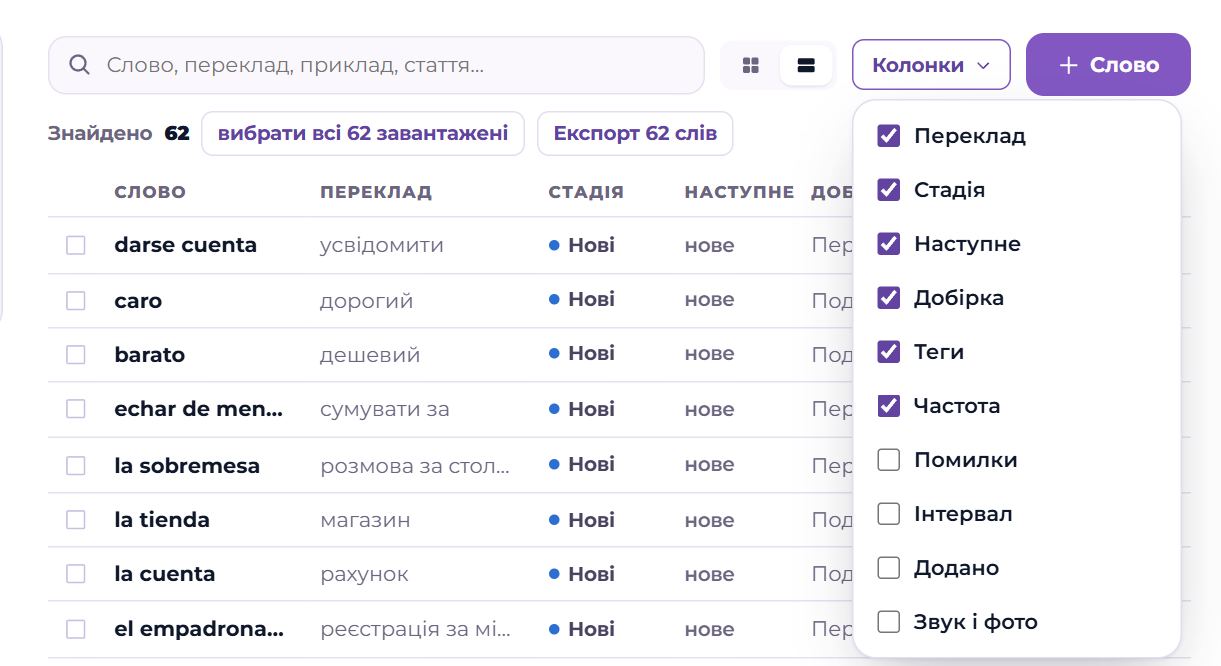Uncheck the Добірка column option

(x=889, y=298)
